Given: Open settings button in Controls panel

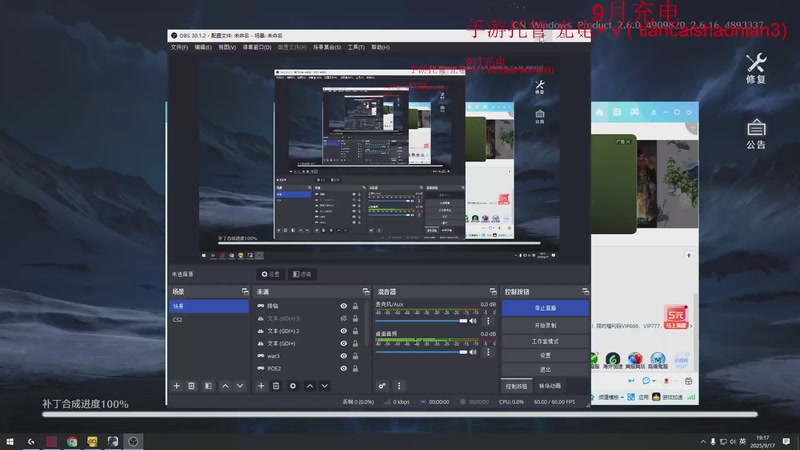Looking at the screenshot, I should (545, 355).
